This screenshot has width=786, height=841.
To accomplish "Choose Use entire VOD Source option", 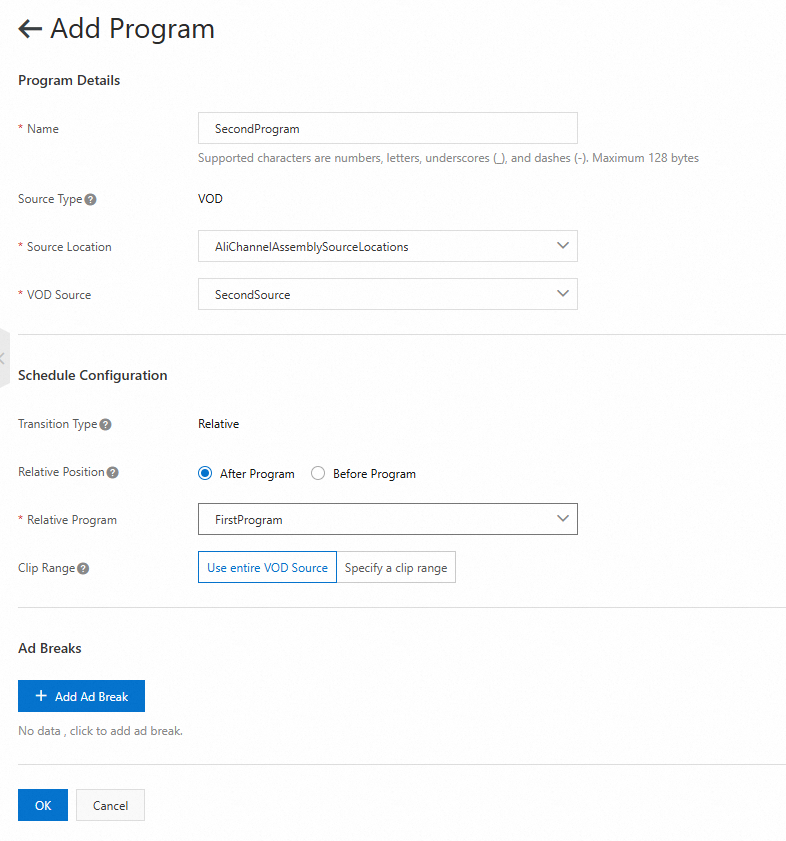I will pos(267,567).
